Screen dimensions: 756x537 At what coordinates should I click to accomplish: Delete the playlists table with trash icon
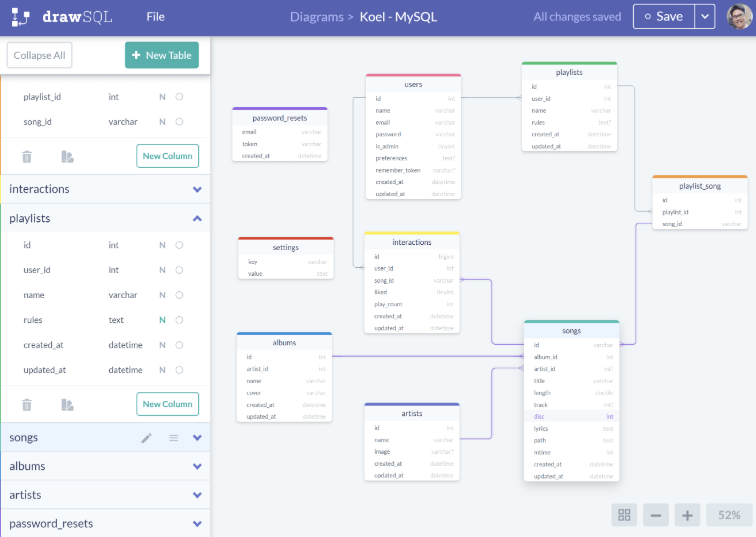tap(27, 405)
